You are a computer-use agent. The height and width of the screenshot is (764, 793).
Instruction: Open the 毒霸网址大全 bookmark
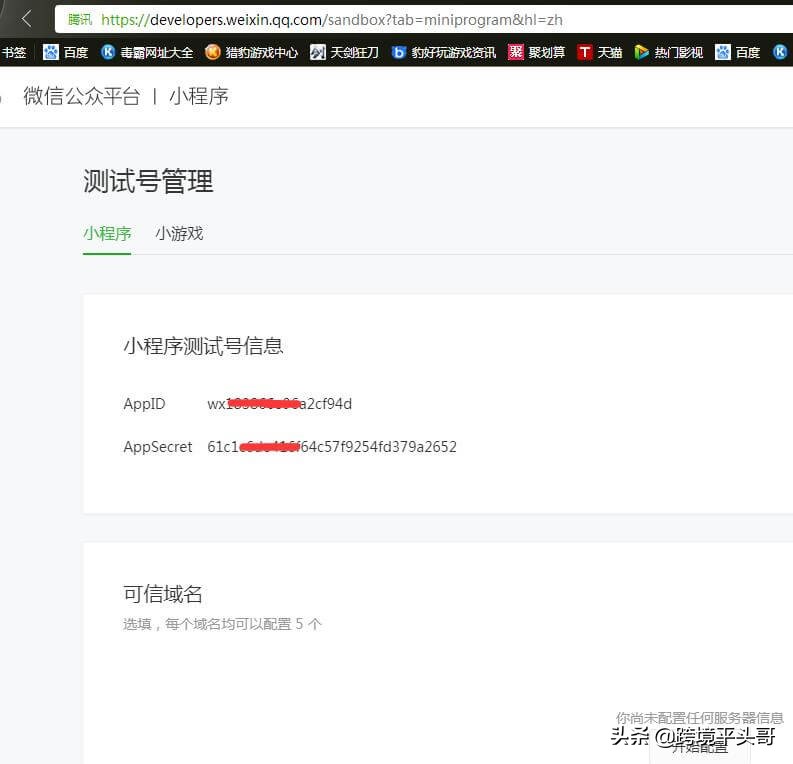coord(147,52)
